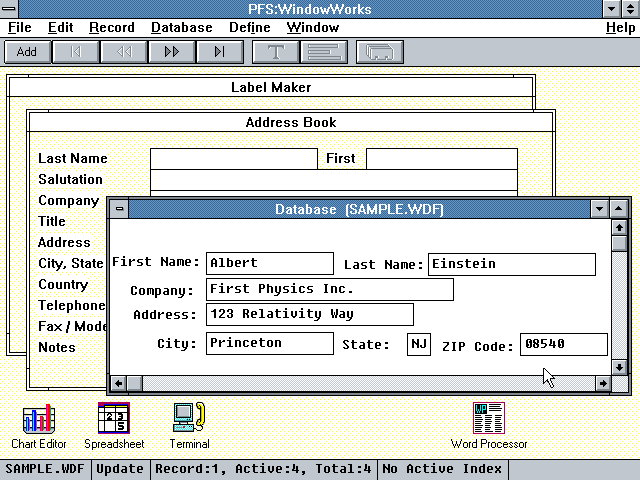Click the First Name field containing Albert
This screenshot has height=480, width=640.
[270, 263]
